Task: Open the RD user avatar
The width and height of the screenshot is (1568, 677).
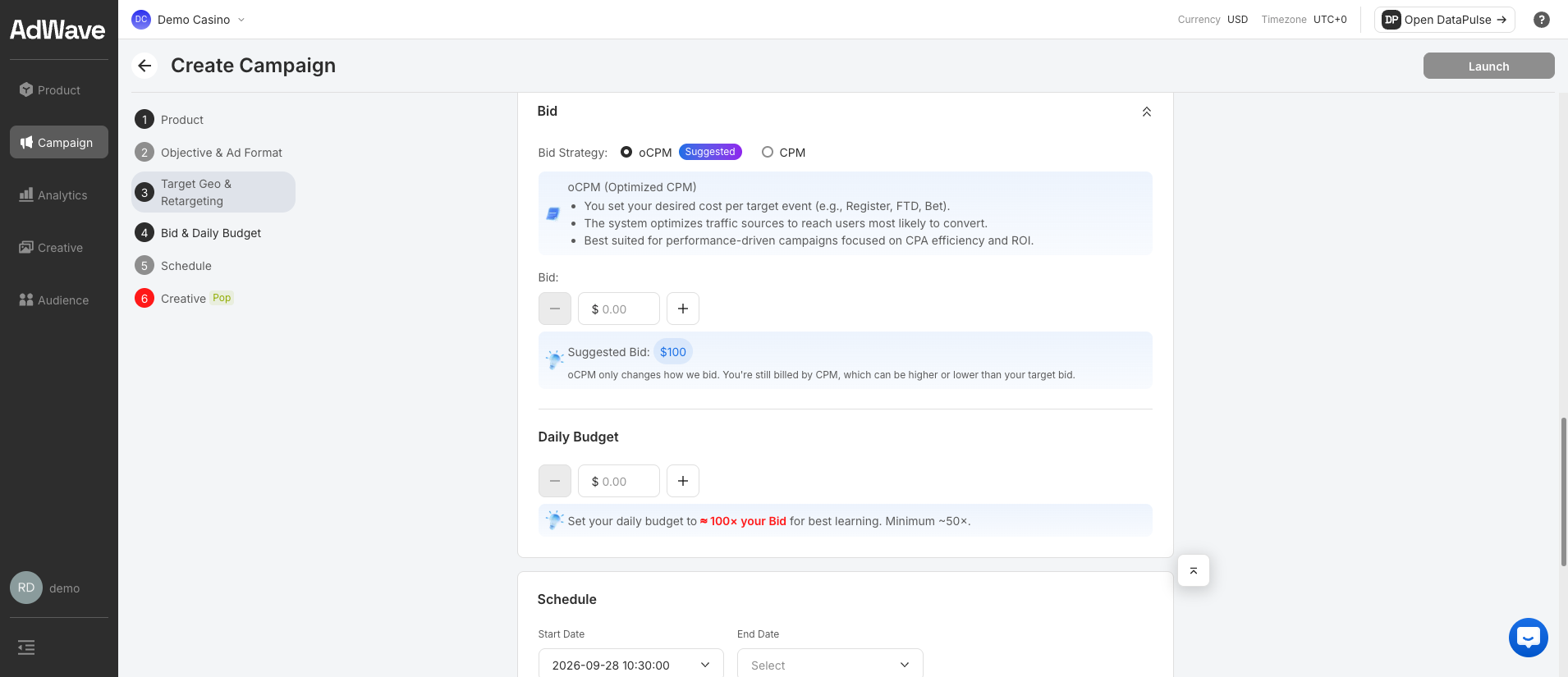Action: (26, 588)
